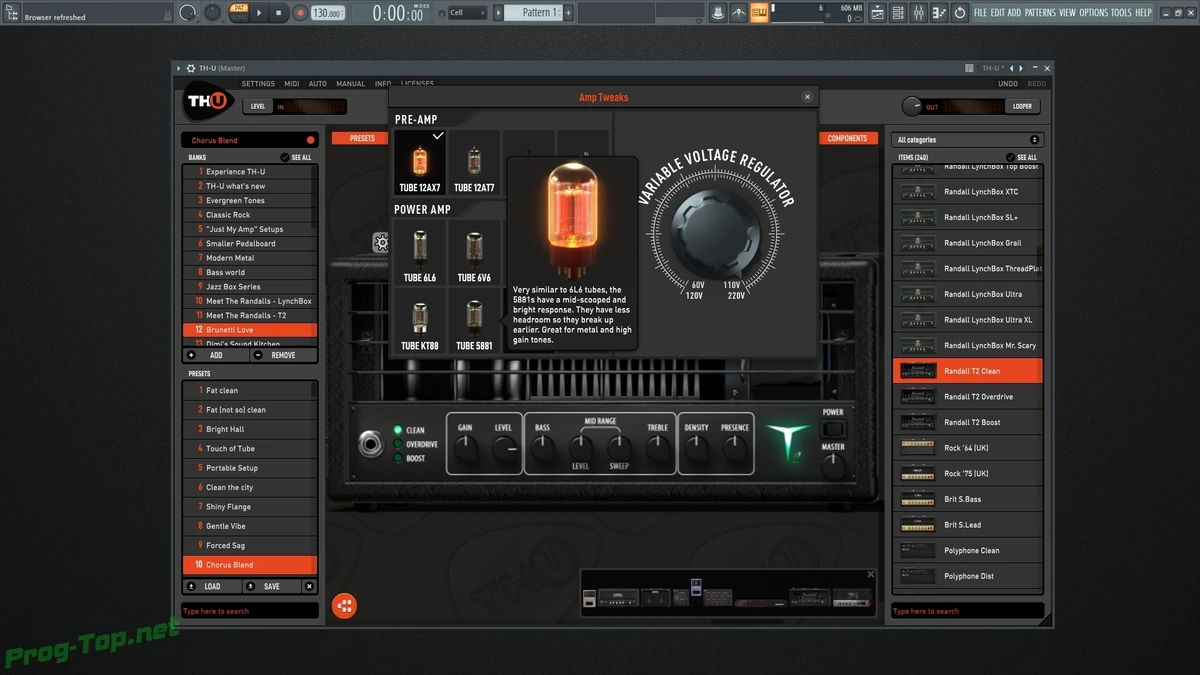Viewport: 1200px width, 675px height.
Task: Click the add pattern plus button
Action: [x=569, y=13]
